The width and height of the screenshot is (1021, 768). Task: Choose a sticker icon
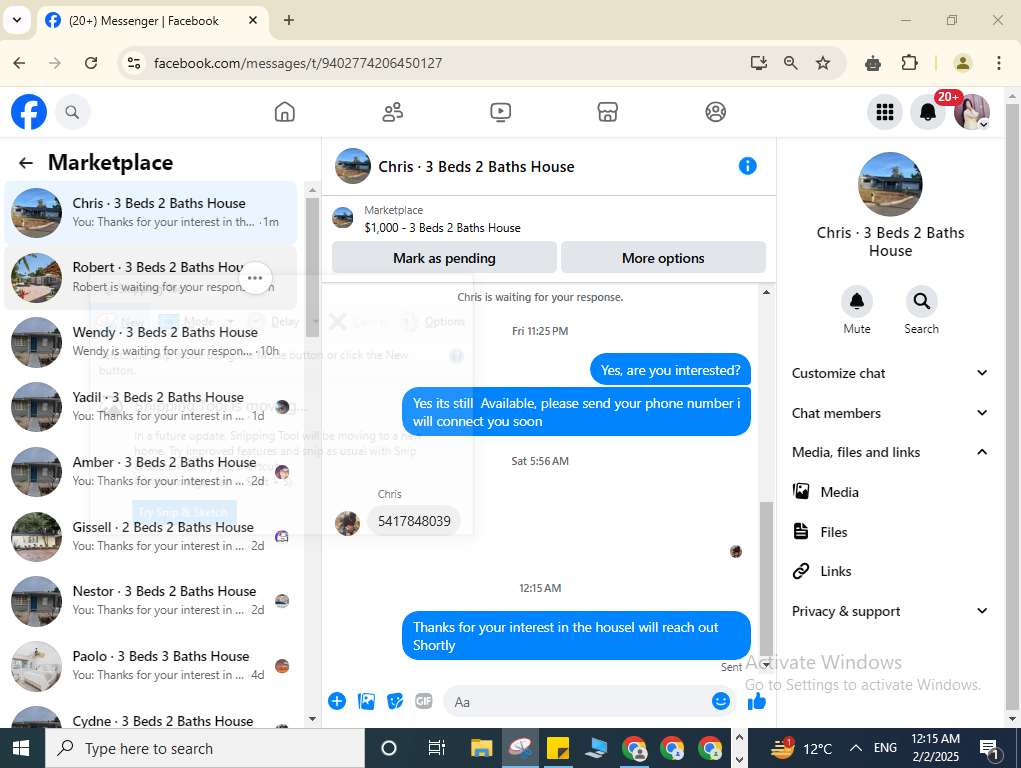click(x=395, y=702)
